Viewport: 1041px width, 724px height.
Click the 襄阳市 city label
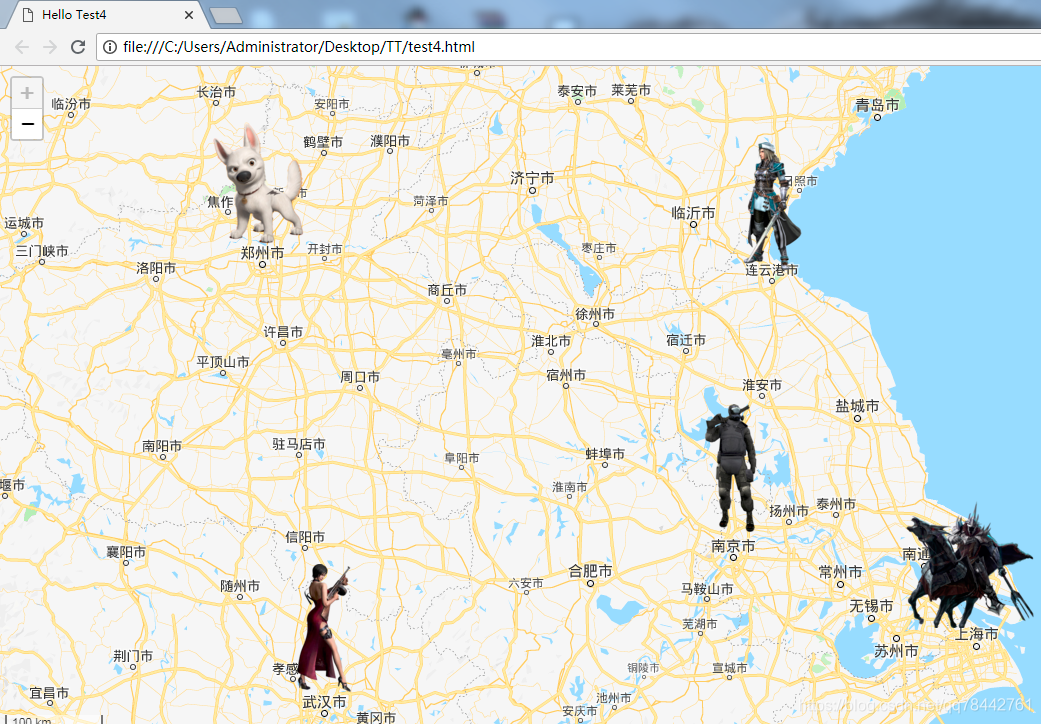click(x=126, y=552)
